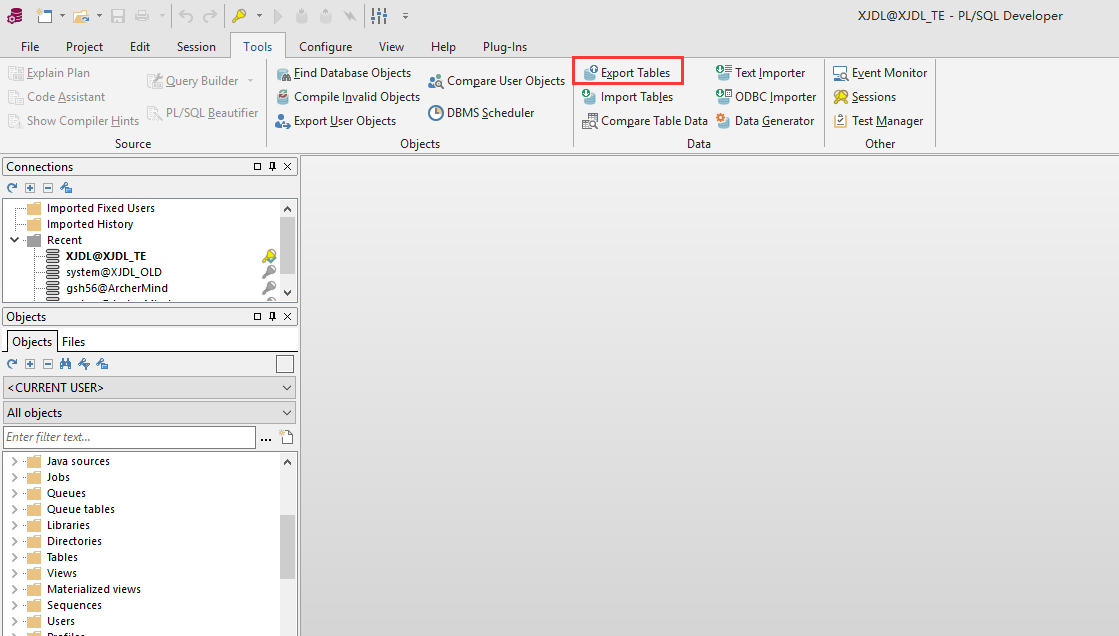Click the Log on key icon
Viewport: 1119px width, 636px height.
[x=238, y=16]
